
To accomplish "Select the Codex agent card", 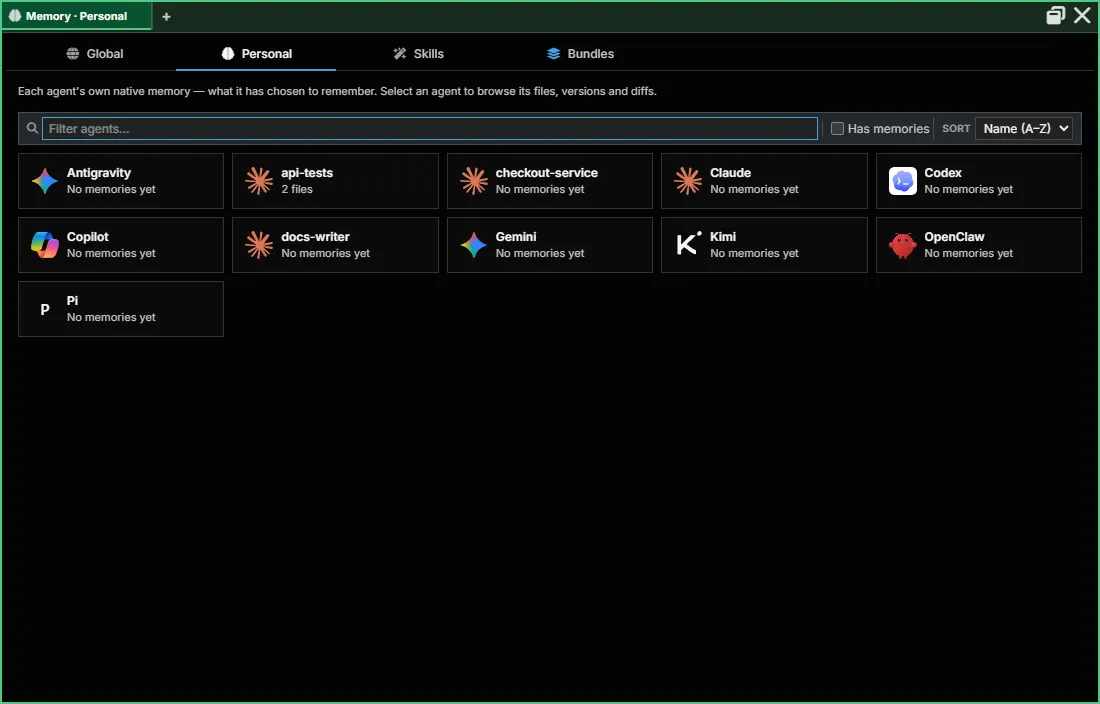I will pyautogui.click(x=979, y=181).
